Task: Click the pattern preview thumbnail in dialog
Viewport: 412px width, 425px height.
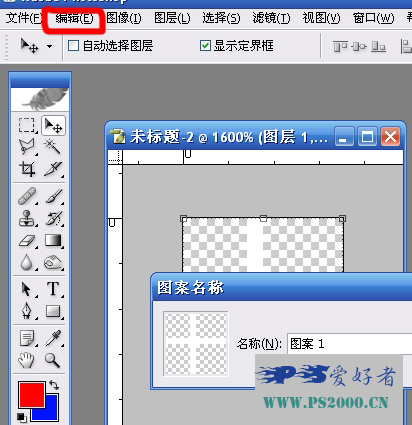Action: coord(196,344)
